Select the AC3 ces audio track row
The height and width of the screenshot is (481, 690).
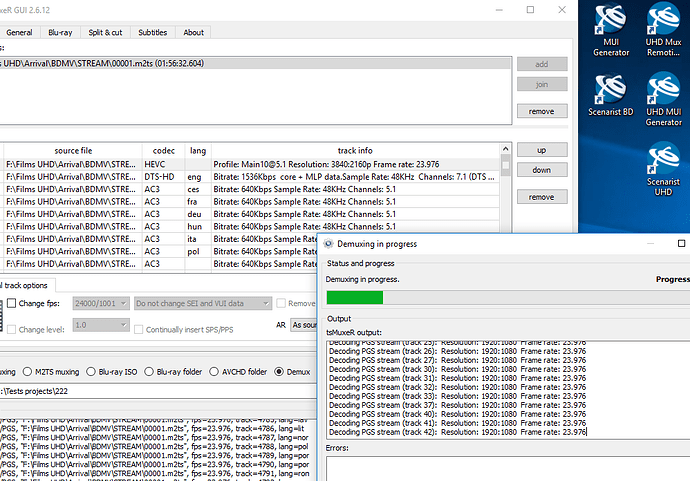[250, 189]
